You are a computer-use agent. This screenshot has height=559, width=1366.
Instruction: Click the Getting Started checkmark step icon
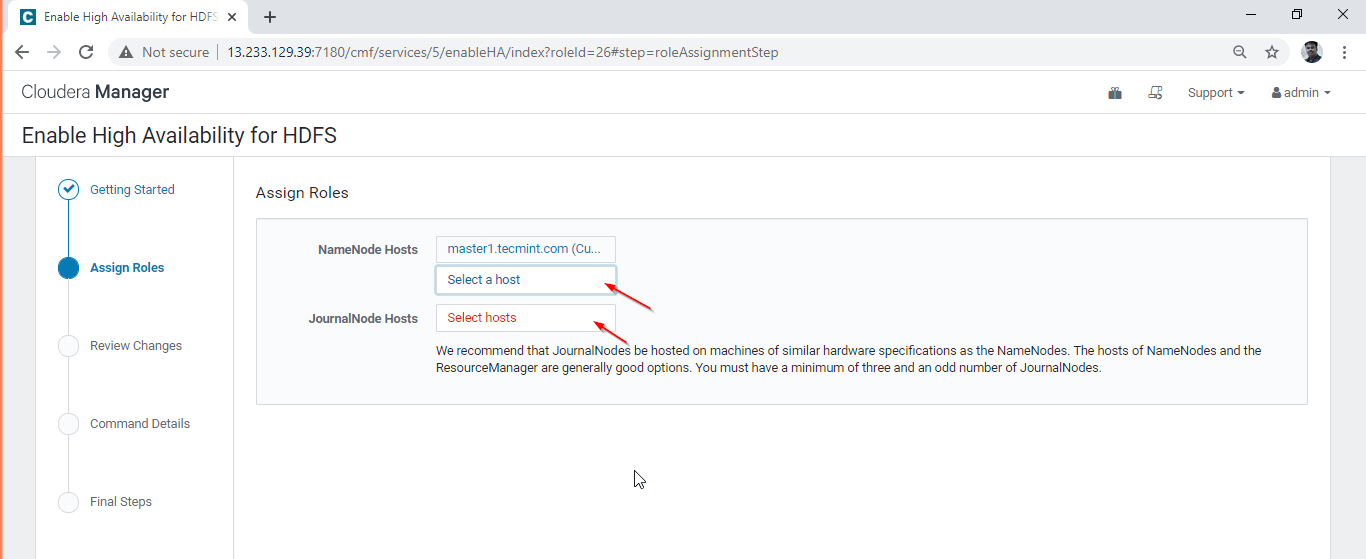coord(68,189)
